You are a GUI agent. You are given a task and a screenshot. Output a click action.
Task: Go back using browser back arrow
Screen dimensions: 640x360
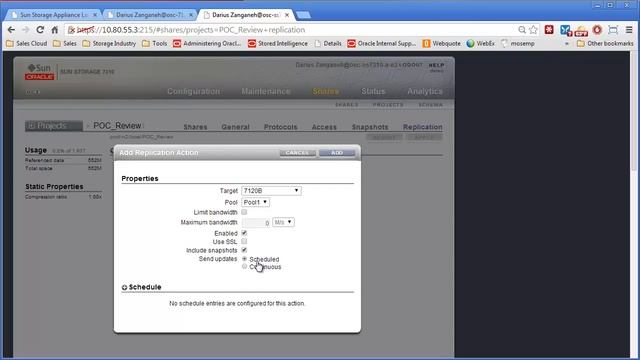tap(11, 30)
